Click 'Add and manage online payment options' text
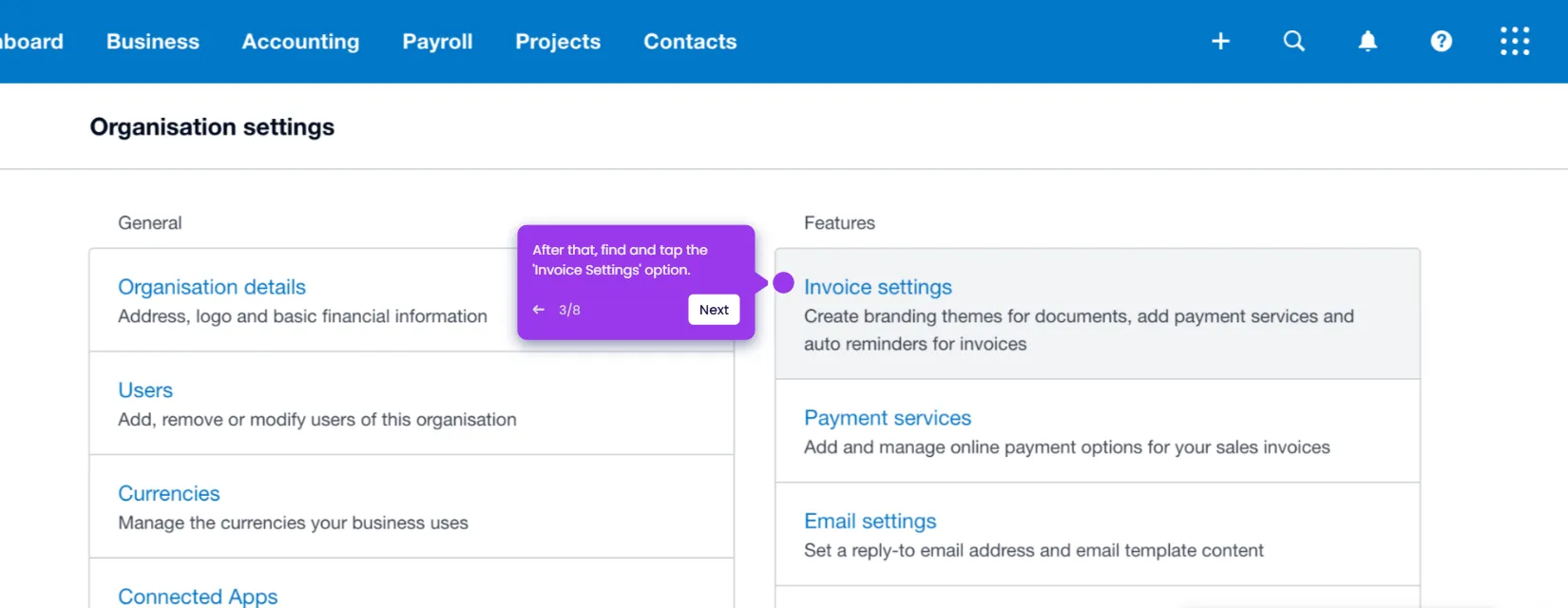The height and width of the screenshot is (608, 1568). click(1067, 447)
